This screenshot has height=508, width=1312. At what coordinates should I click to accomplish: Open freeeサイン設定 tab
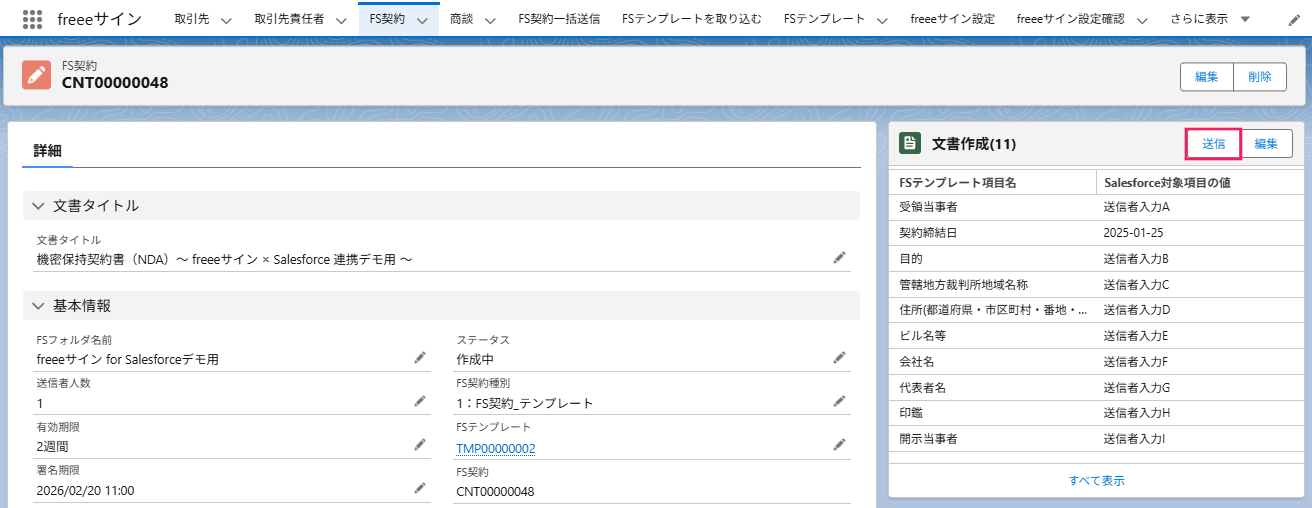952,19
